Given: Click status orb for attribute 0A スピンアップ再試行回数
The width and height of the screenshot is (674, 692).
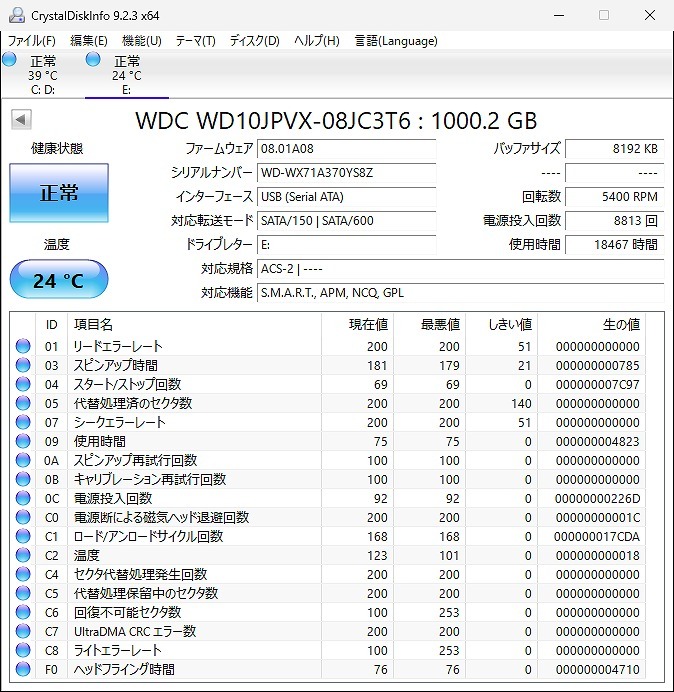Looking at the screenshot, I should point(23,460).
